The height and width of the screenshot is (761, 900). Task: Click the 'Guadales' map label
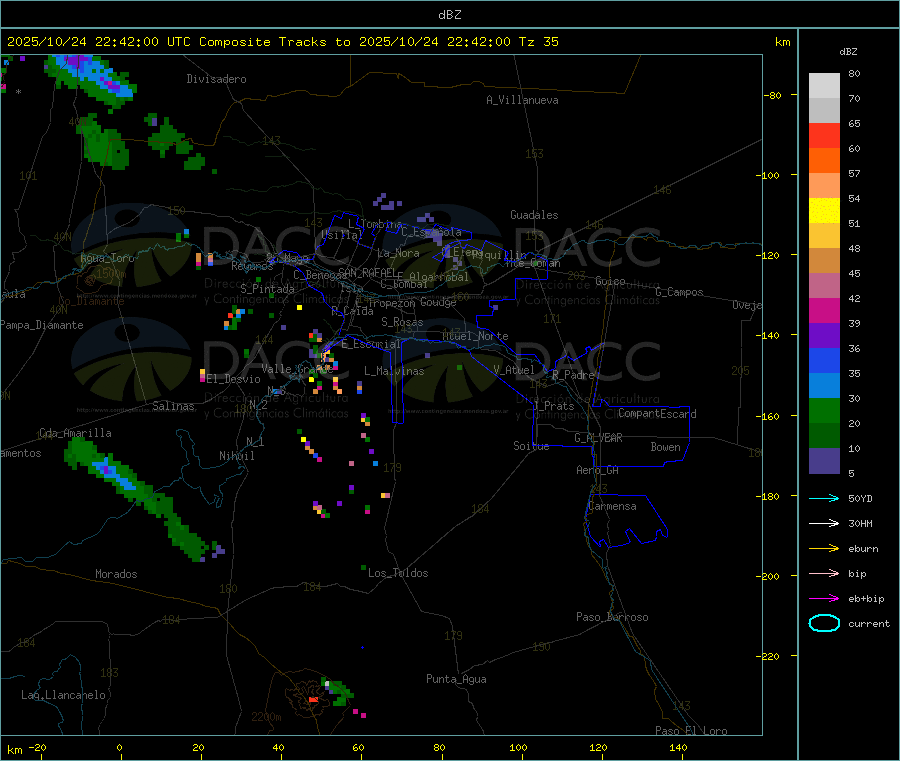534,215
